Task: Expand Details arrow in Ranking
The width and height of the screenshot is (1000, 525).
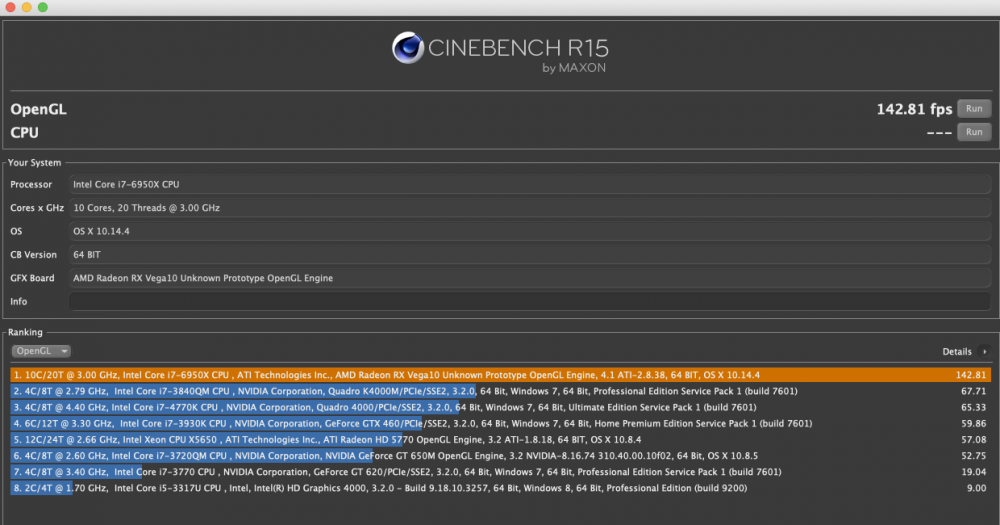Action: 984,351
